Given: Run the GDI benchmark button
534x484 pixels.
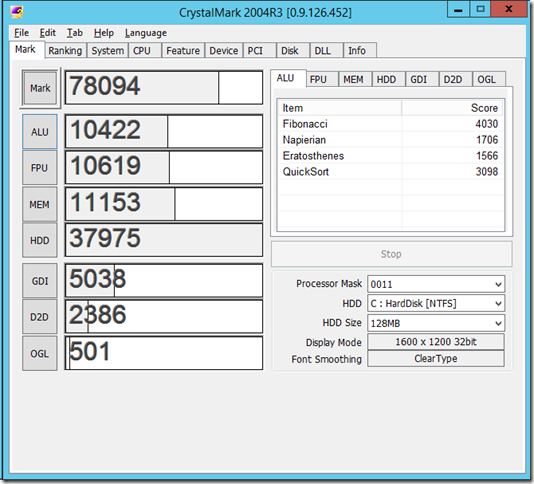Looking at the screenshot, I should point(40,281).
